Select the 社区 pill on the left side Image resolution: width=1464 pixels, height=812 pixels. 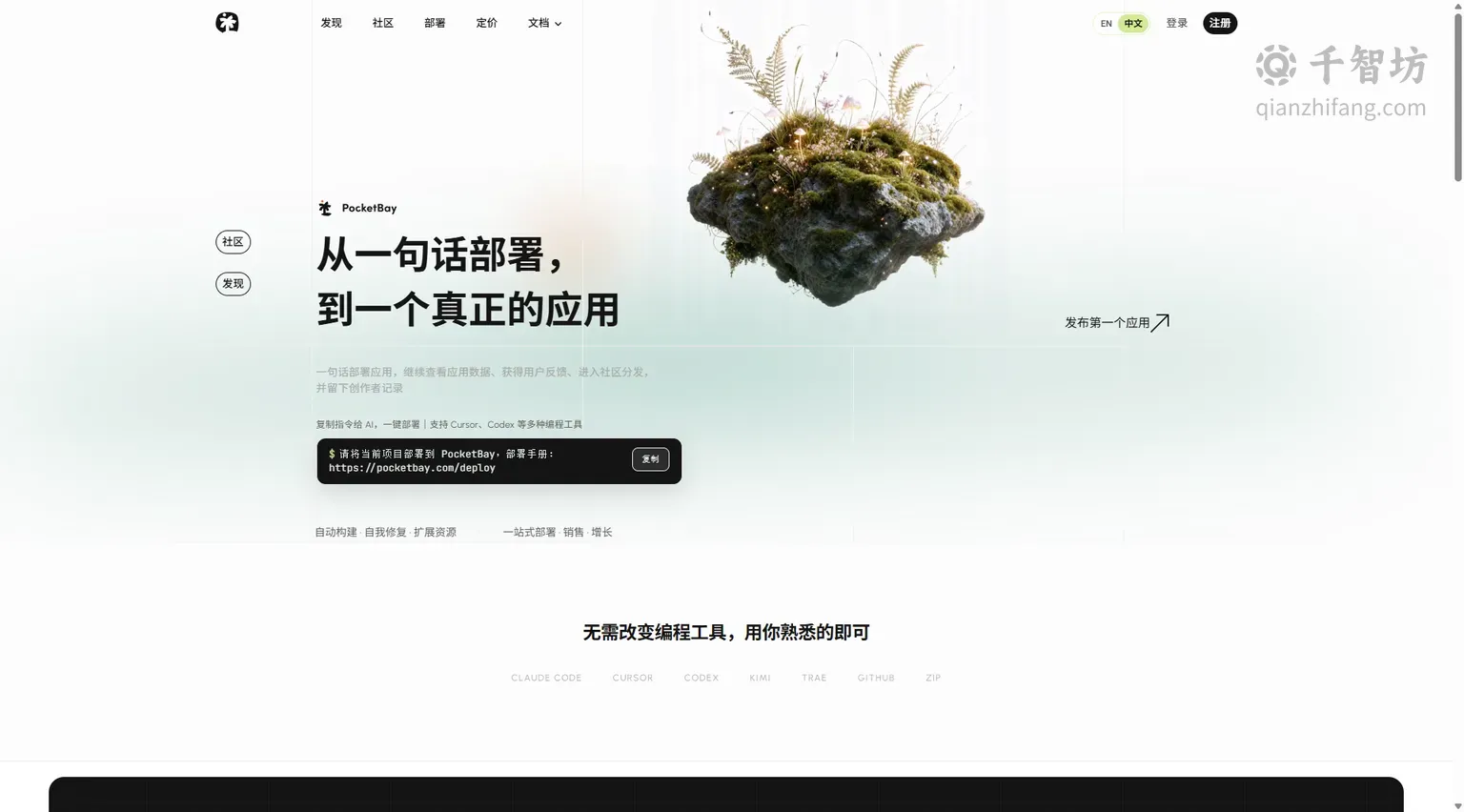tap(233, 242)
